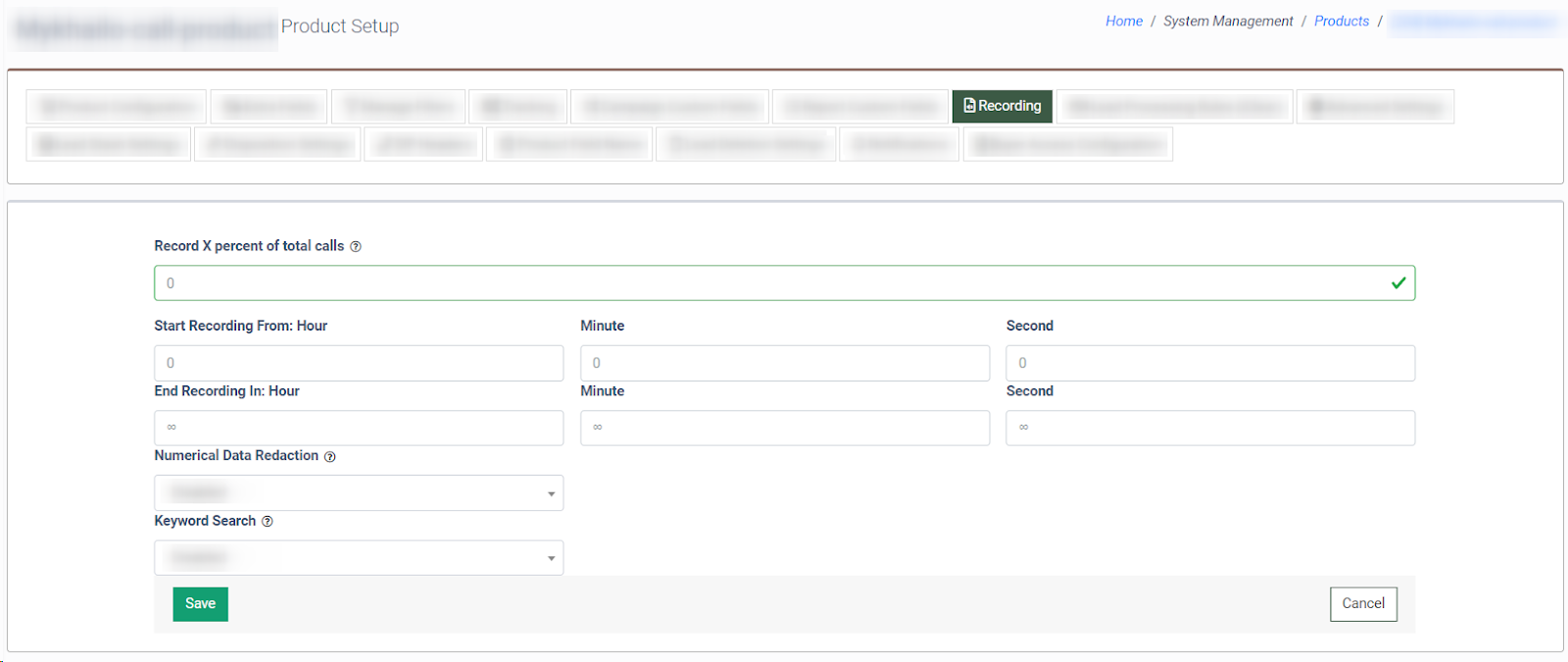This screenshot has width=1568, height=662.
Task: Click help icon beside Record X percent label
Action: tap(356, 247)
